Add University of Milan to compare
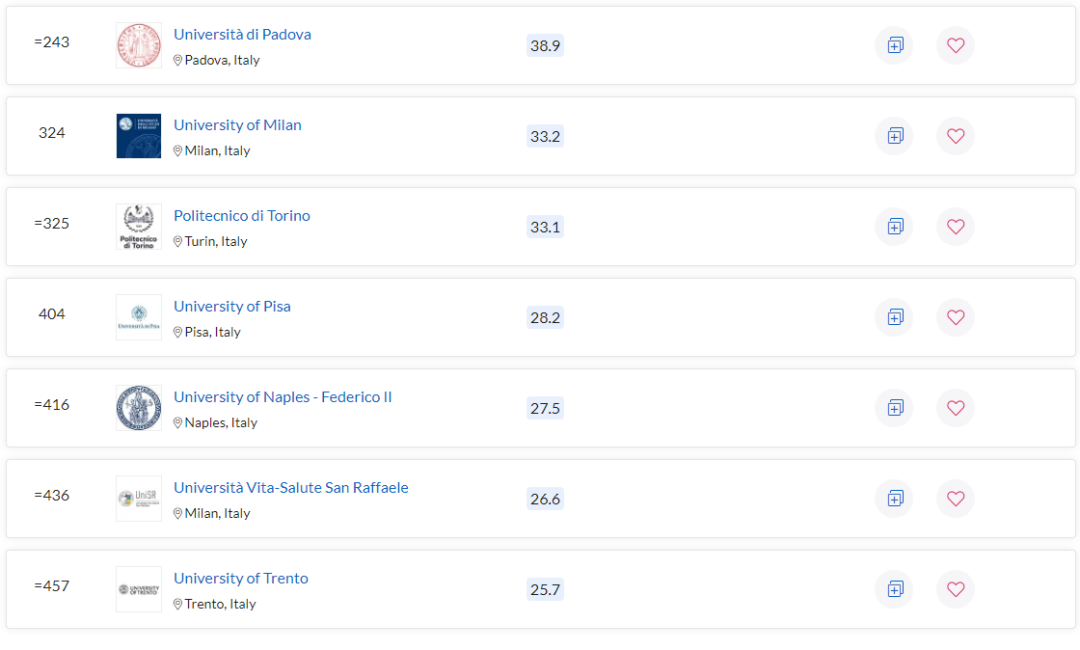The image size is (1080, 650). coord(894,136)
